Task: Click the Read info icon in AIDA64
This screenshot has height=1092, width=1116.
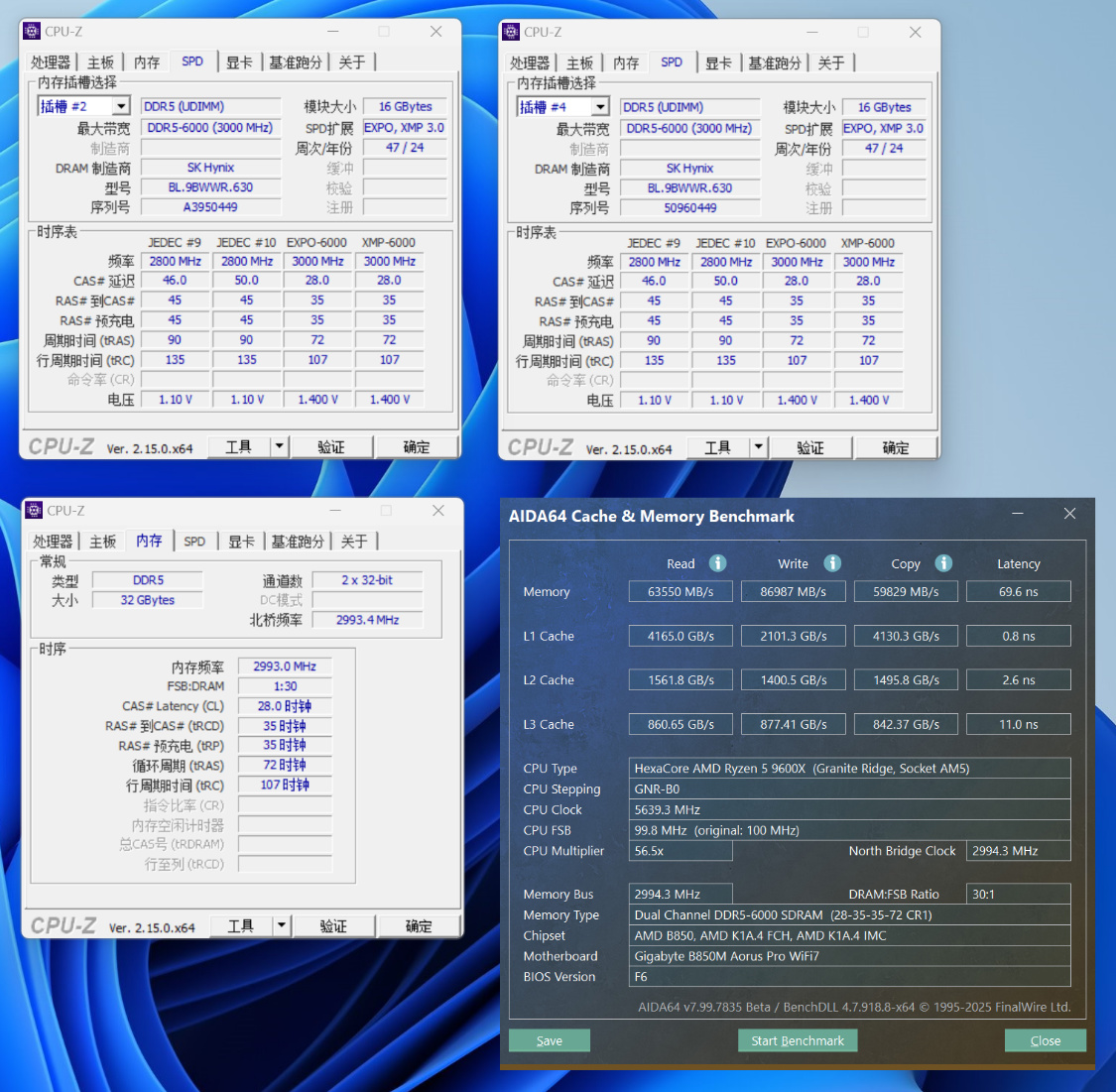Action: (717, 563)
